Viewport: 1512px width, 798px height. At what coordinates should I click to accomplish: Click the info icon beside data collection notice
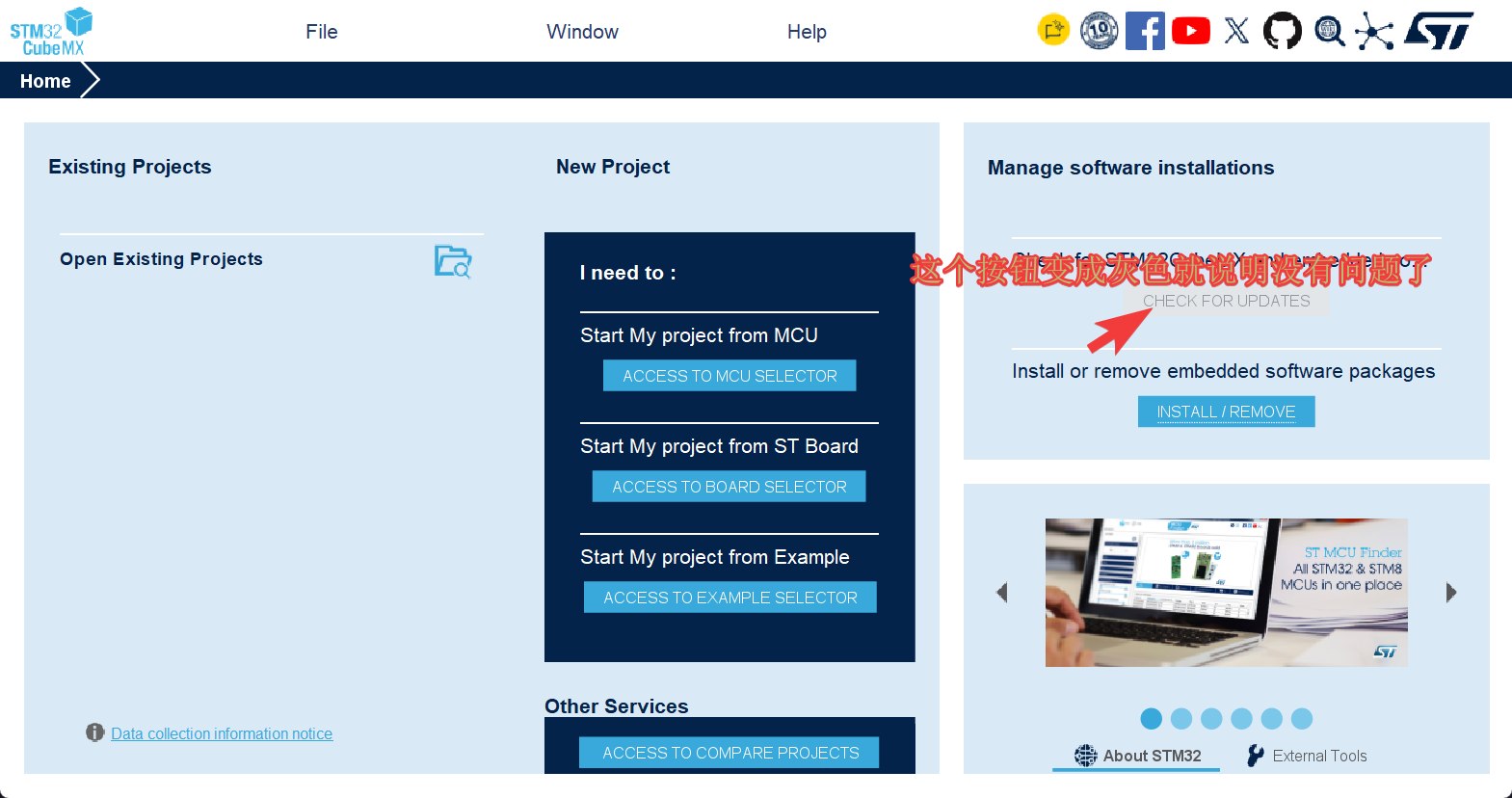point(94,732)
